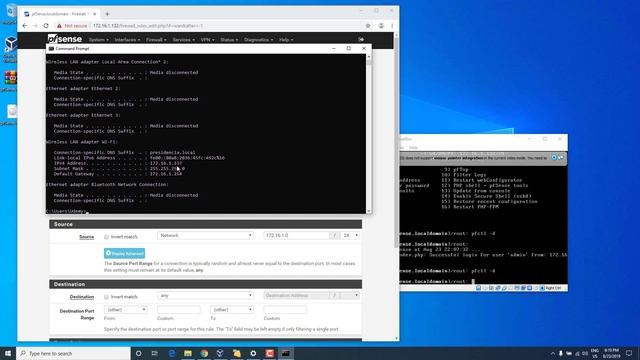This screenshot has height=360, width=640.
Task: Click the browser page vertical scrollbar
Action: tap(396, 143)
